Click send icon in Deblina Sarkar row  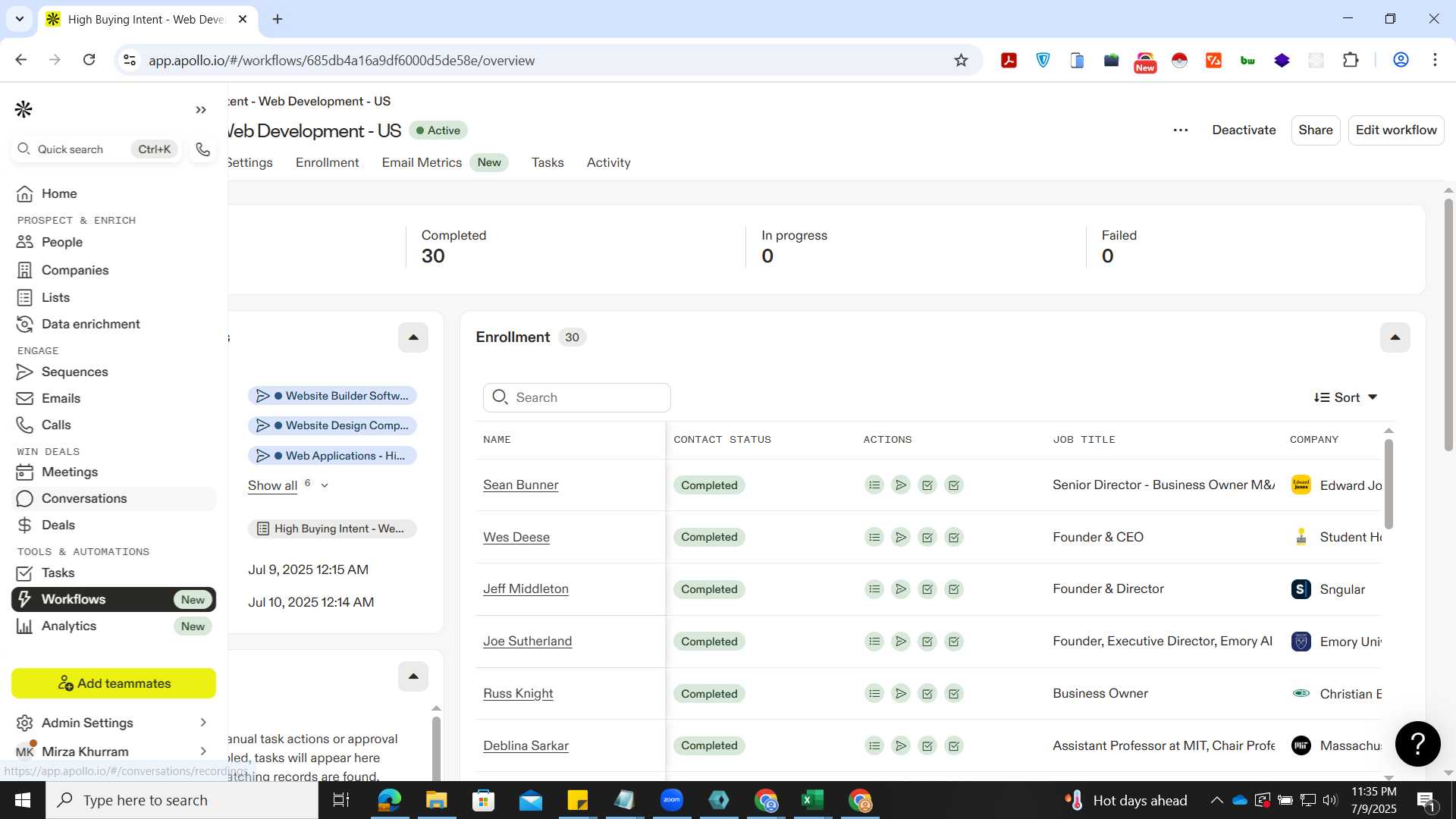tap(901, 746)
